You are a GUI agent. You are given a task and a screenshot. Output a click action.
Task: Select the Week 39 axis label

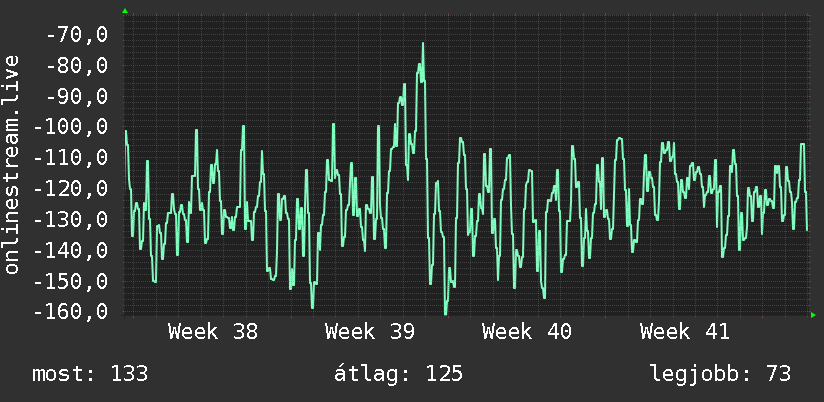(x=370, y=332)
